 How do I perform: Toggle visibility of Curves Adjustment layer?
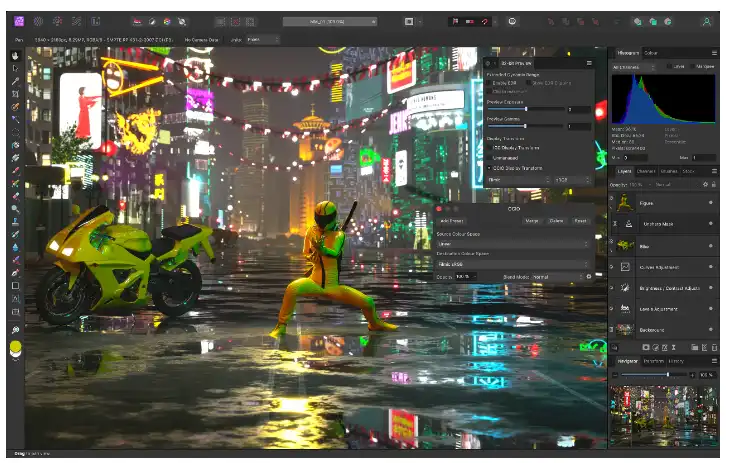tap(711, 267)
